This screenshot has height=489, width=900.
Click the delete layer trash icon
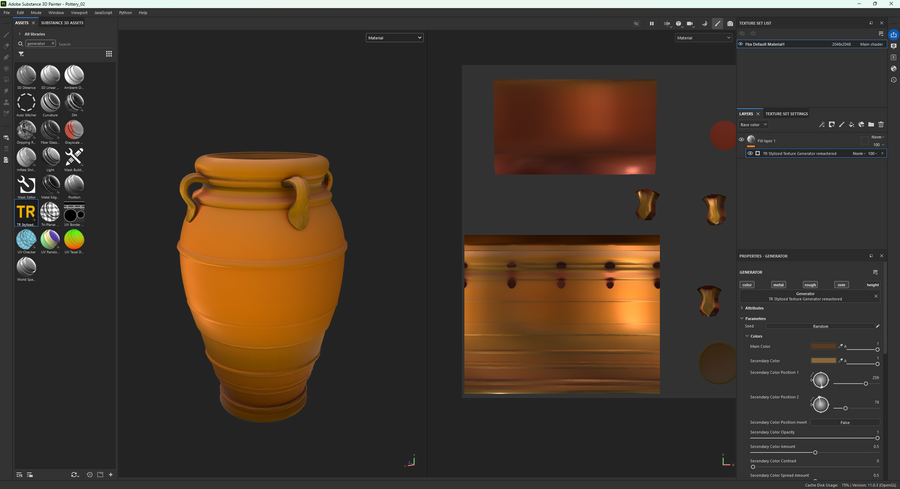[881, 125]
